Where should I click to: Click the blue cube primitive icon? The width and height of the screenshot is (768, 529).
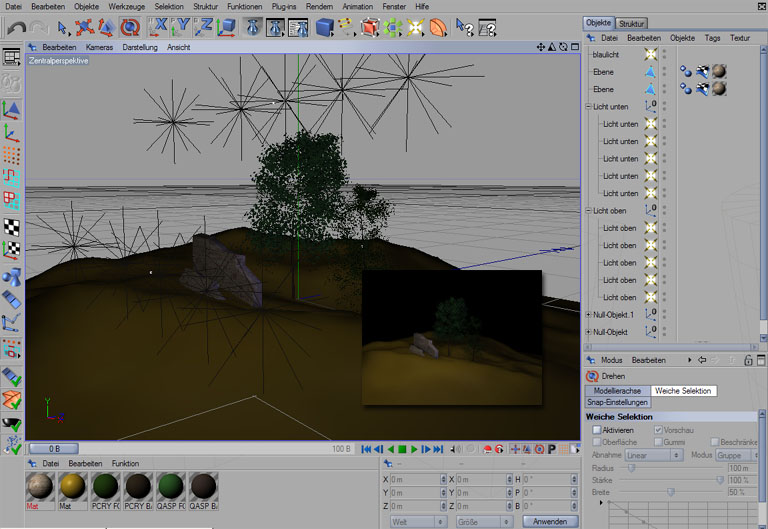pyautogui.click(x=324, y=27)
